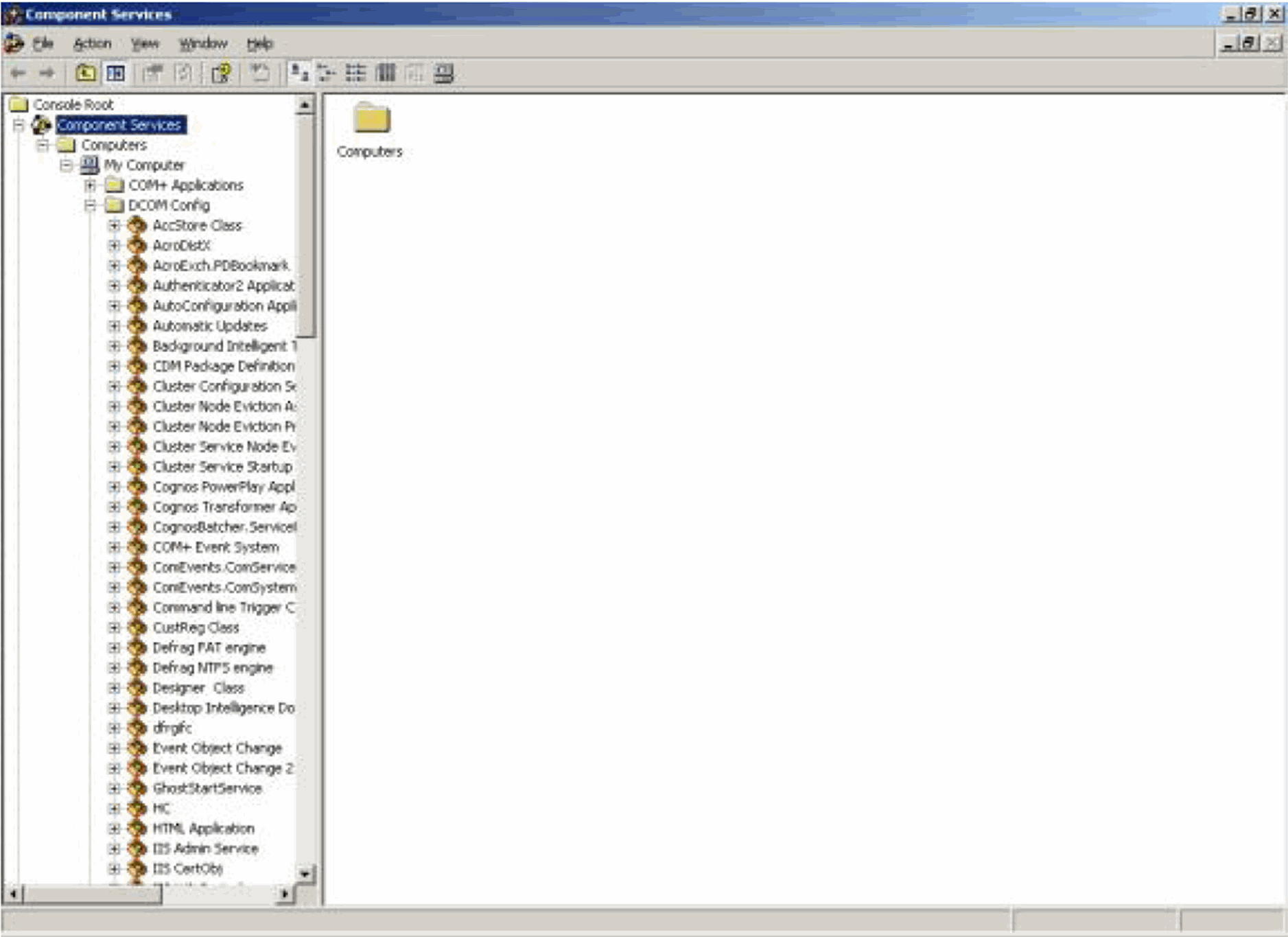Open the View menu
This screenshot has width=1288, height=937.
(145, 44)
